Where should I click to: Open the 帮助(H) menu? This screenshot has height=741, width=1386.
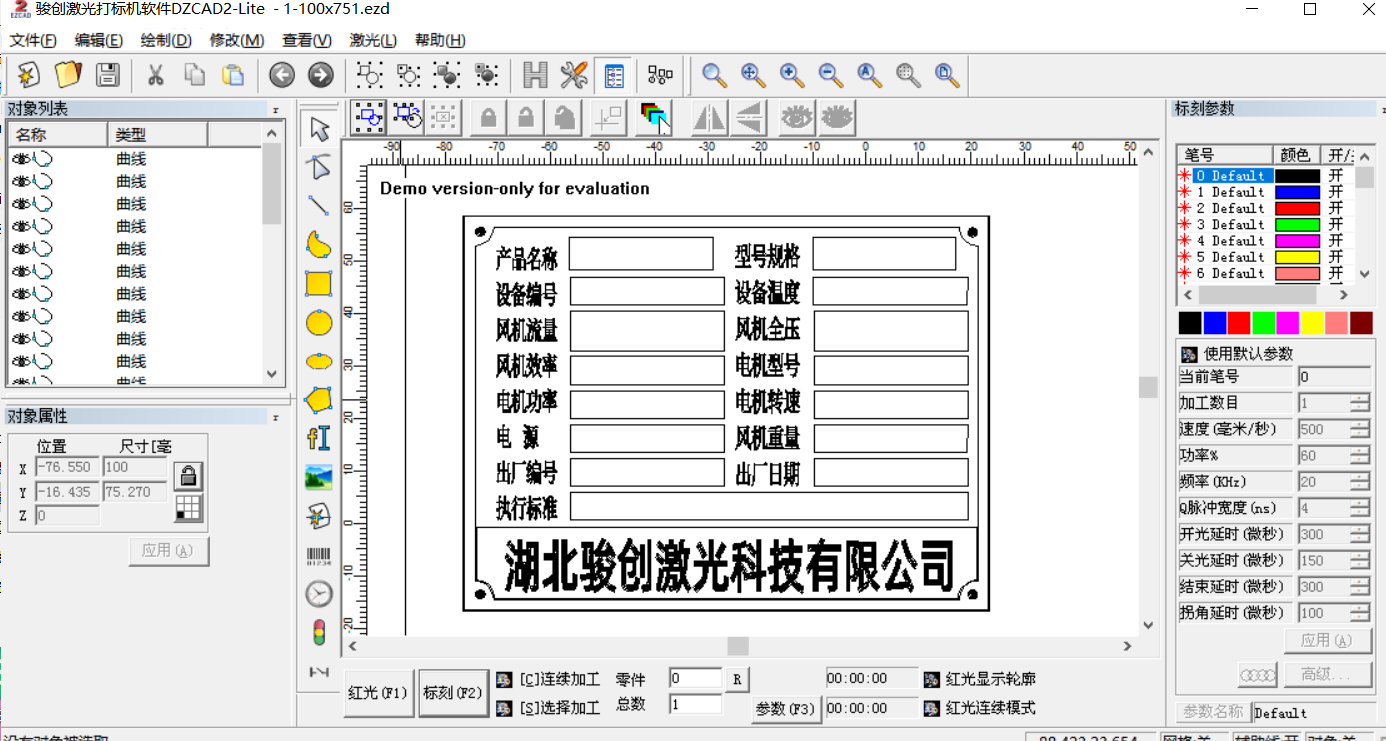point(440,41)
